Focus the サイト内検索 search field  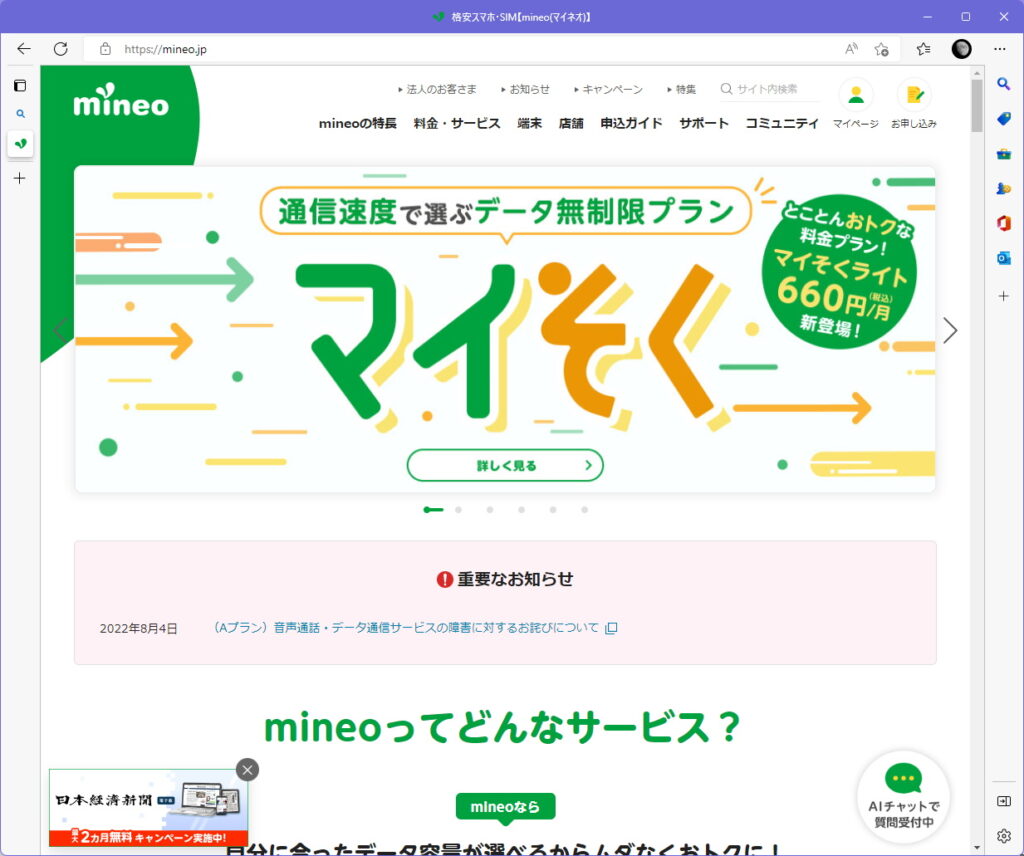pyautogui.click(x=769, y=89)
